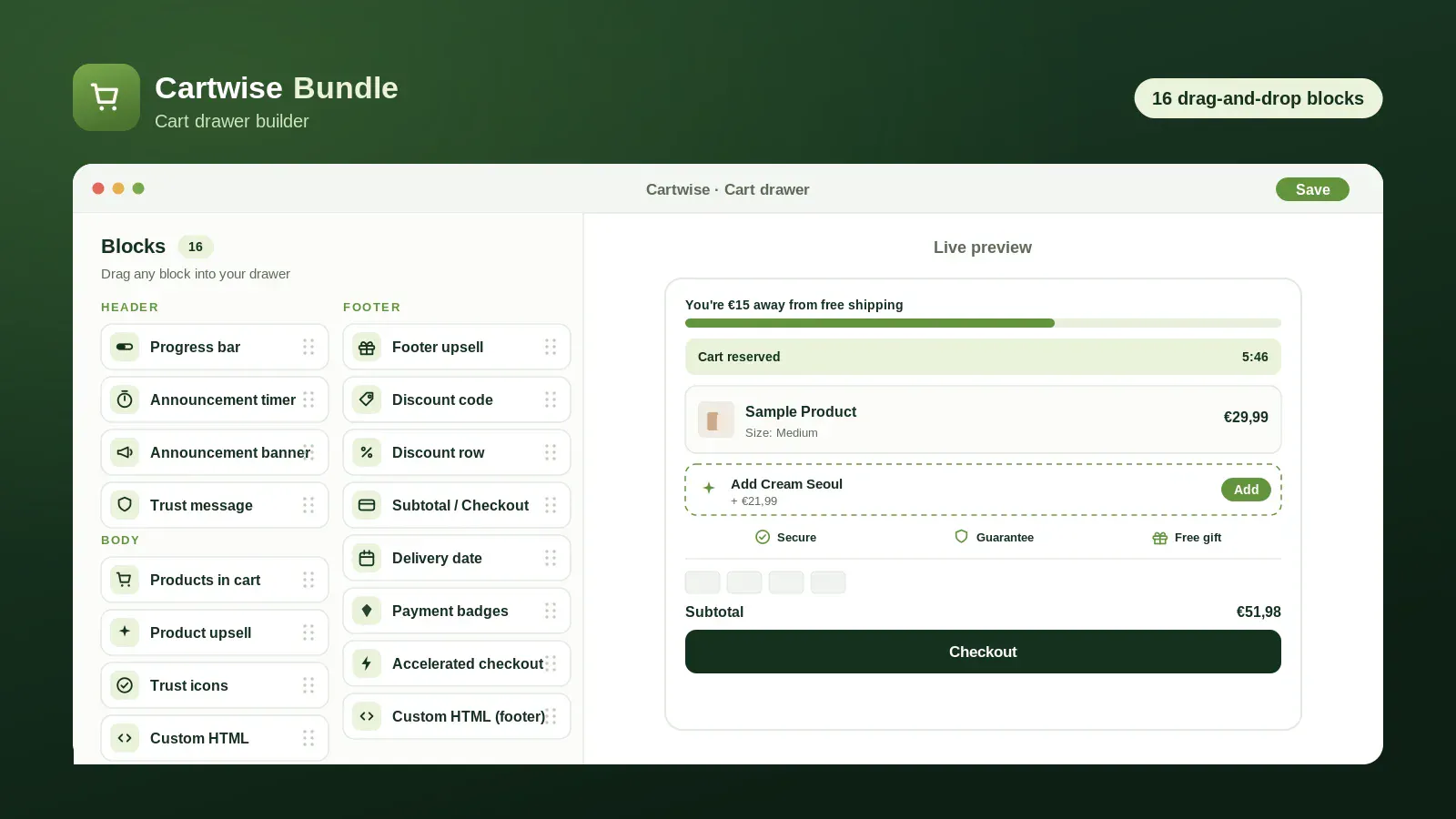Click the "Accelerated checkout" block label
Image resolution: width=1456 pixels, height=819 pixels.
[468, 663]
